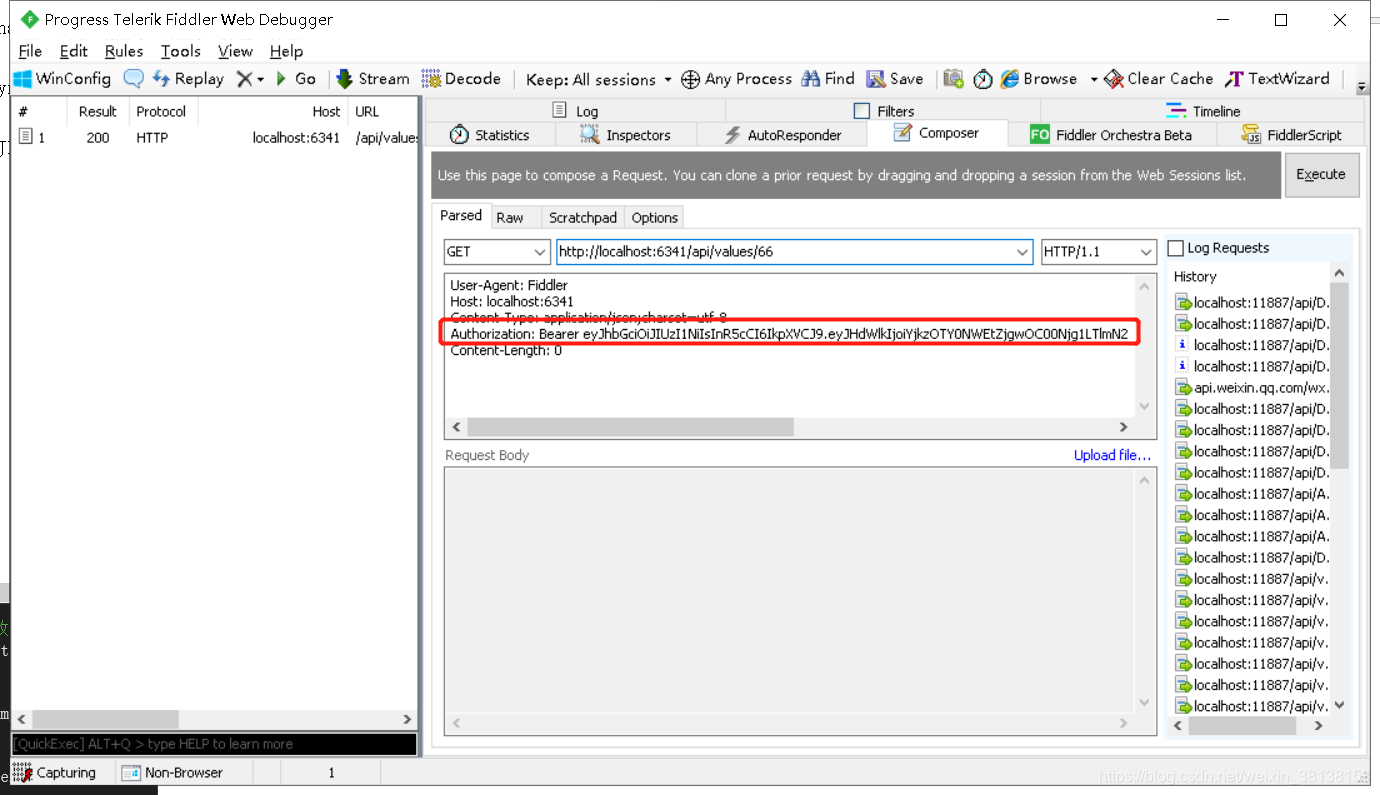1380x795 pixels.
Task: Click the Host: localhost:6341 header line
Action: [x=512, y=301]
